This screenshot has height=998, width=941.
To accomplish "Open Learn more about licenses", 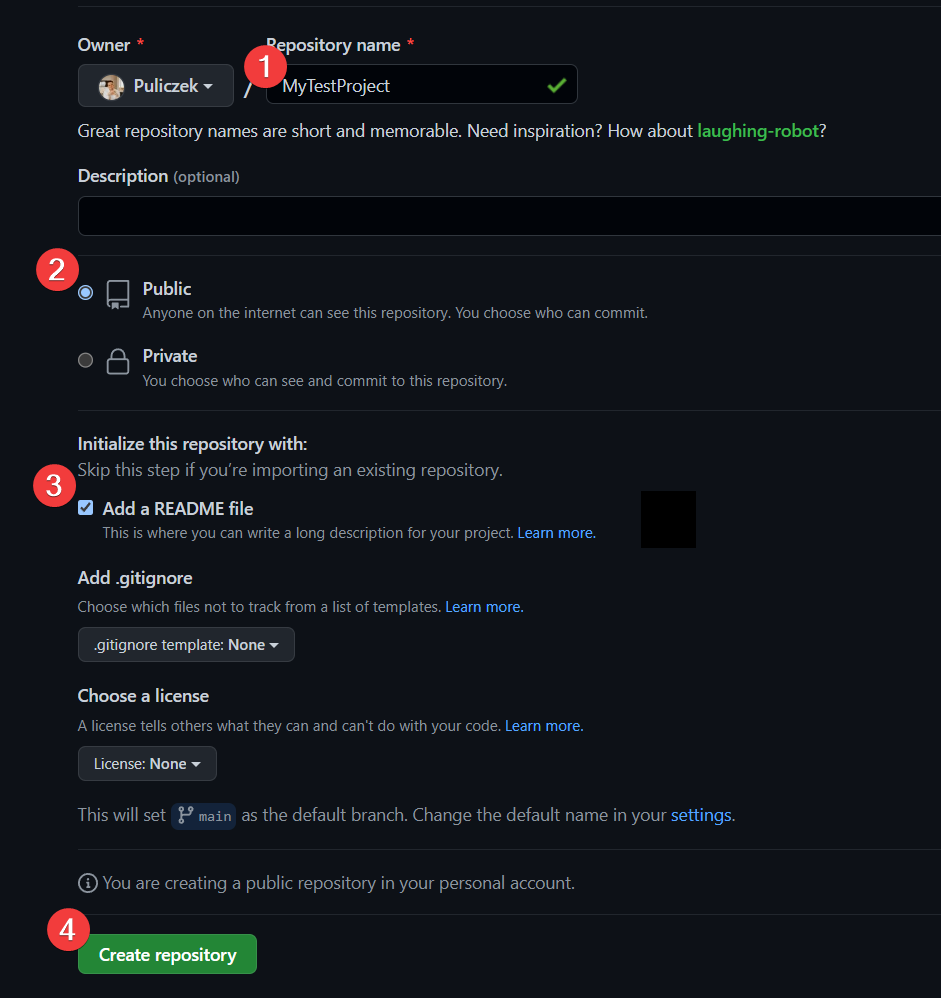I will point(542,725).
